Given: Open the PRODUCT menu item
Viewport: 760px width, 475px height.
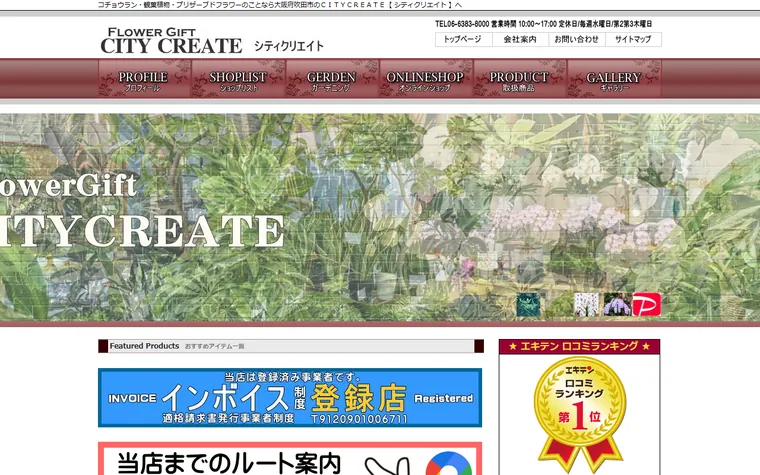Looking at the screenshot, I should 520,79.
